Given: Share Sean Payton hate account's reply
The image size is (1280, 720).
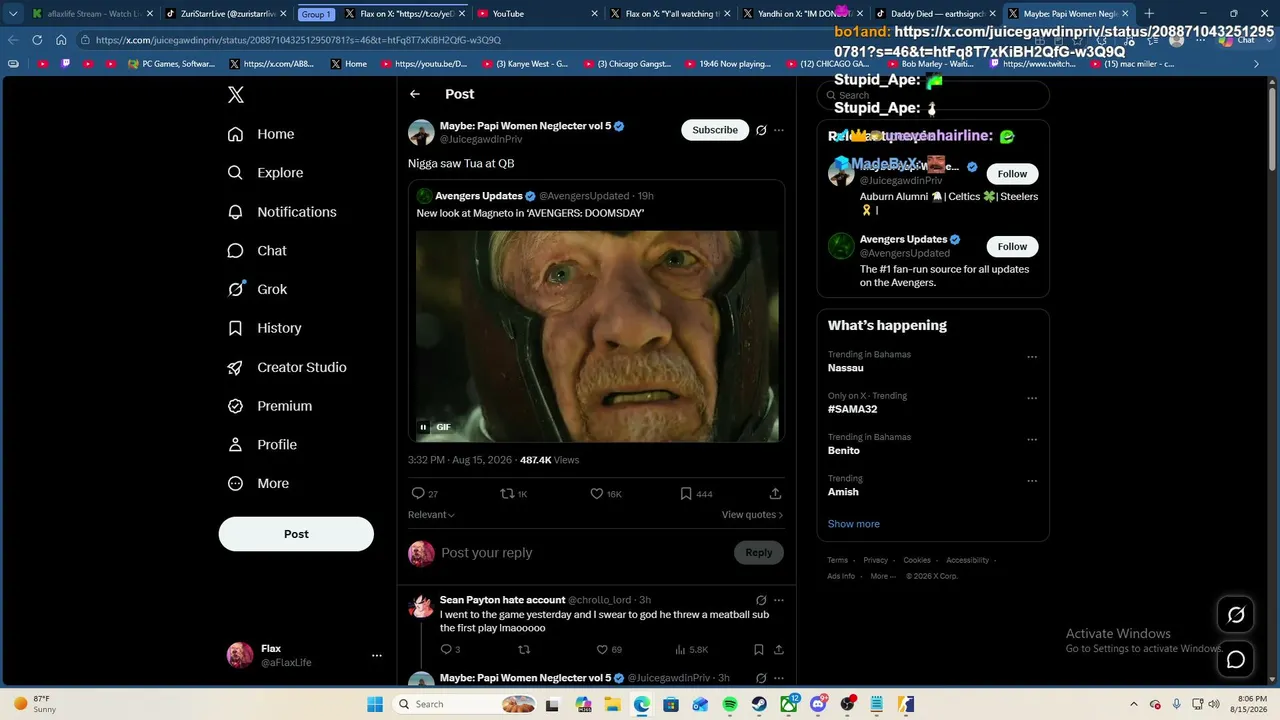Looking at the screenshot, I should (x=778, y=650).
